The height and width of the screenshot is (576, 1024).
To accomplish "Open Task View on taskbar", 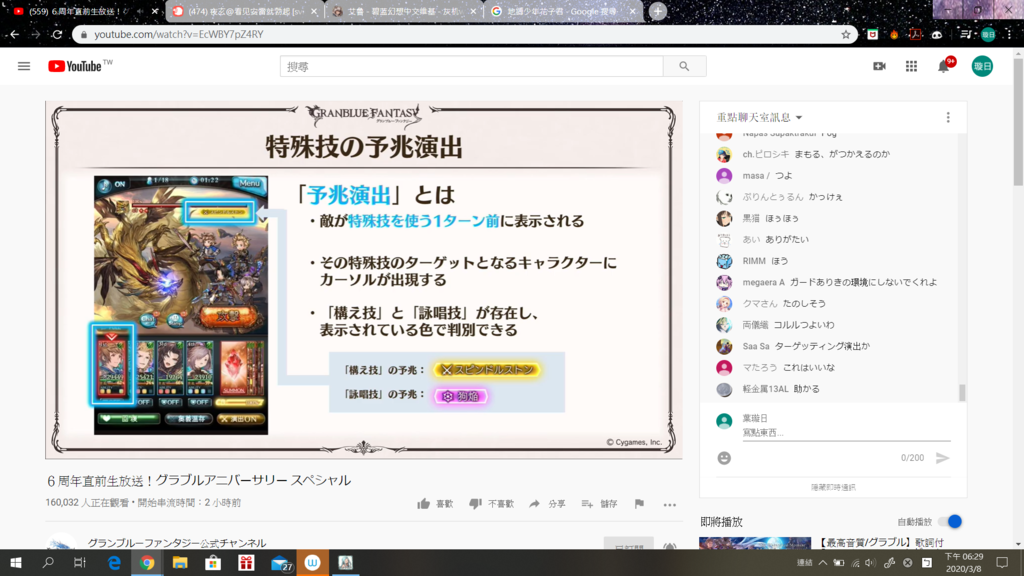I will point(80,562).
